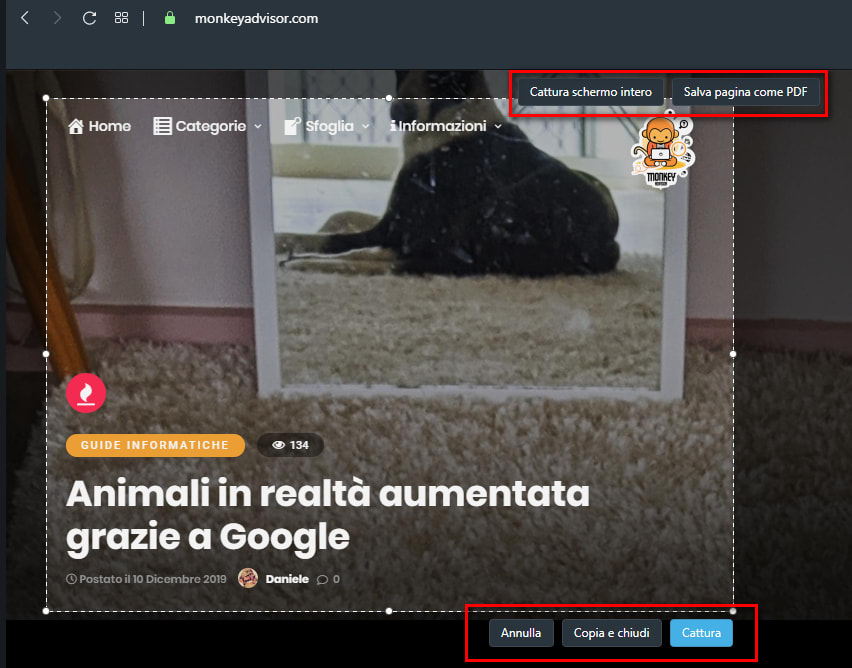Click the monkeyadvisor.com address field
The image size is (852, 668).
(256, 18)
